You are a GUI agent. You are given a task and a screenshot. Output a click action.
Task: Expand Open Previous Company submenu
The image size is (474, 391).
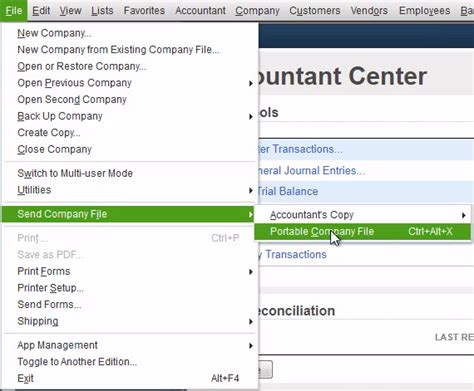(129, 83)
